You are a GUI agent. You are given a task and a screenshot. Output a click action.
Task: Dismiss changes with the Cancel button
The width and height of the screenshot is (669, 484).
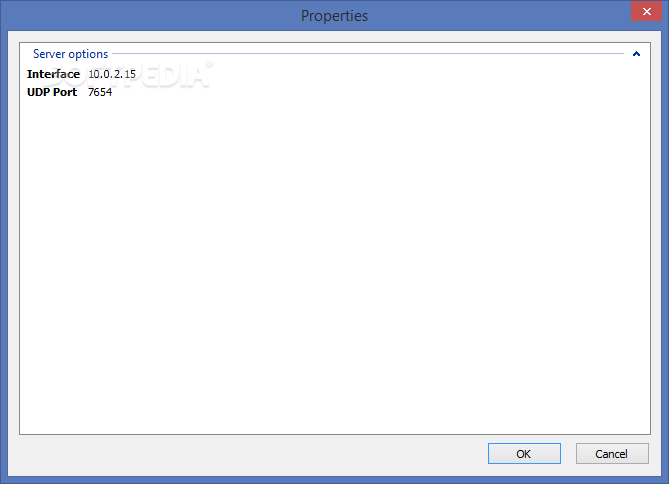point(612,453)
